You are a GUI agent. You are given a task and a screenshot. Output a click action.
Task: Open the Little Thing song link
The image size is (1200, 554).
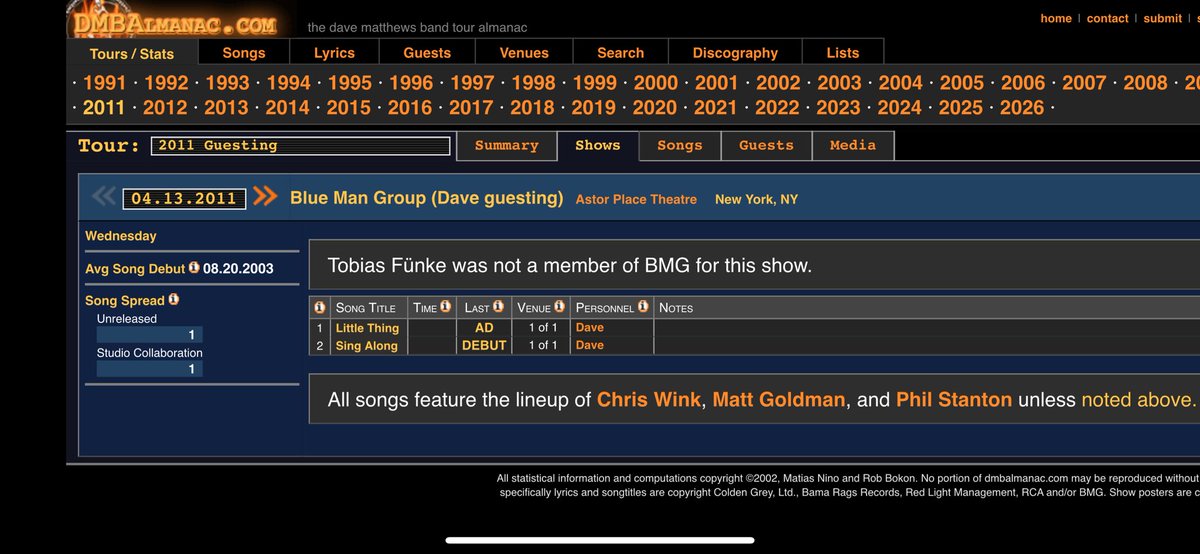[367, 328]
